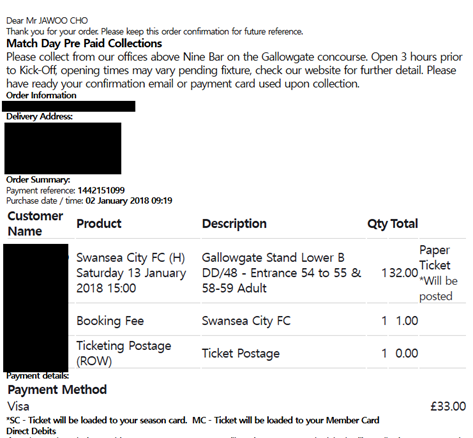The image size is (473, 438).
Task: Click the greeting line 'Dear Mr JAWOO CHO'
Action: (x=47, y=21)
